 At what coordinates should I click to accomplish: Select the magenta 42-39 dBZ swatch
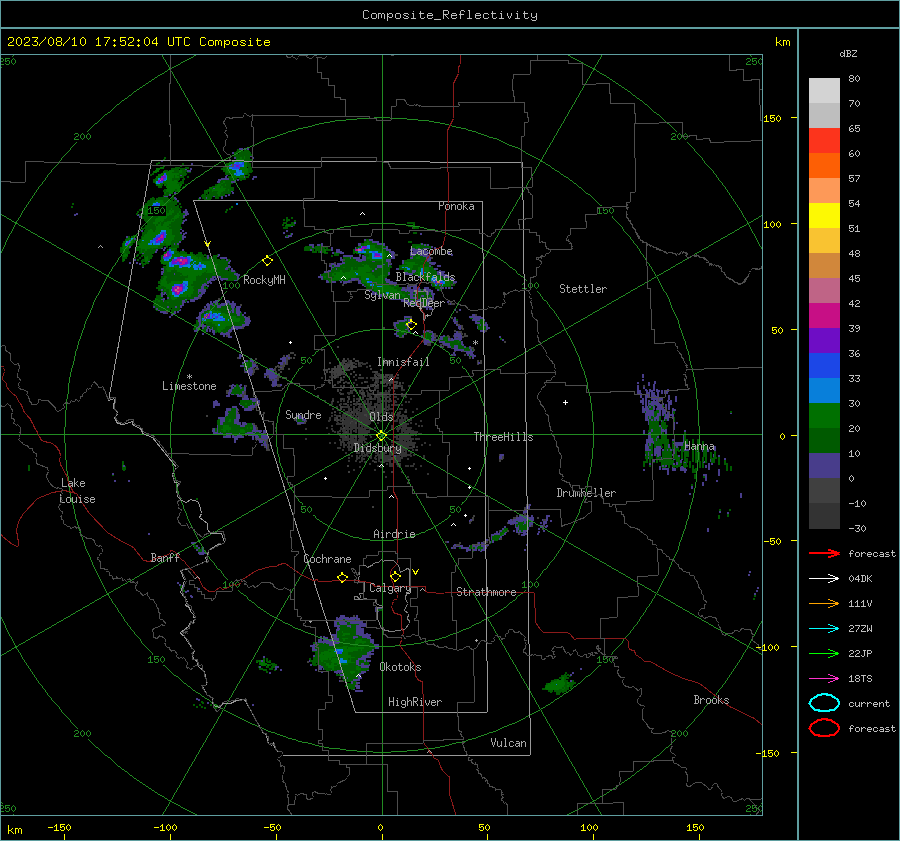click(x=824, y=315)
